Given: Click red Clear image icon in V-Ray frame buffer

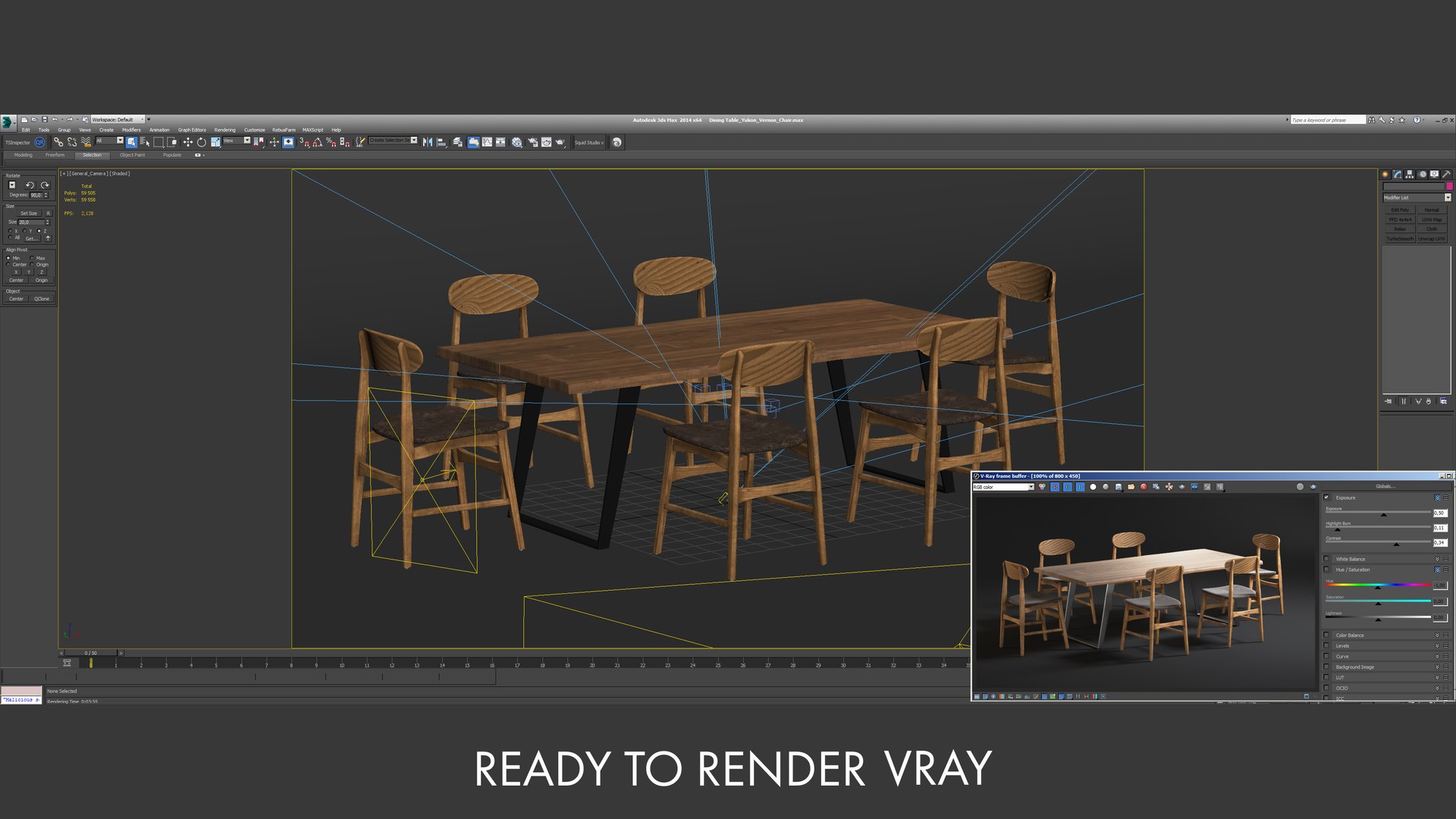Looking at the screenshot, I should point(1144,487).
